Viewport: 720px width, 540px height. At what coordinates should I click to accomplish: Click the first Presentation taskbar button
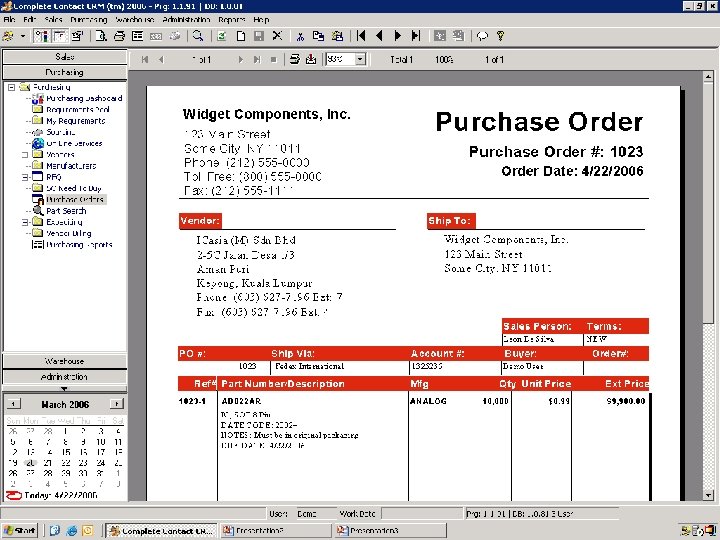276,531
